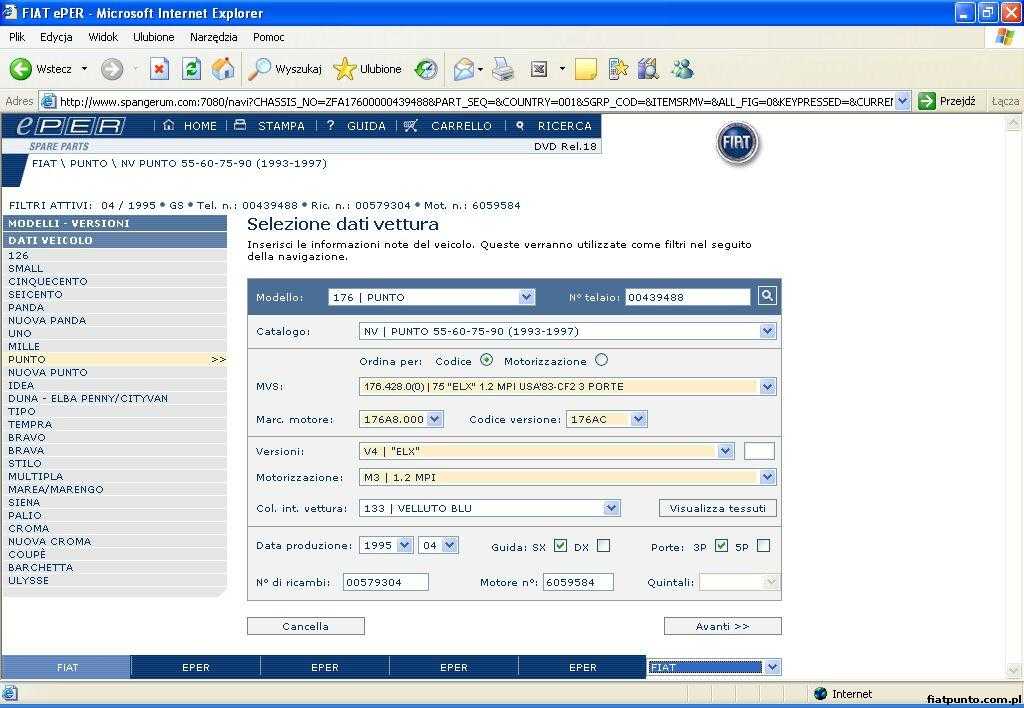Toggle the Porte 3P checkbox
This screenshot has height=708, width=1024.
721,545
